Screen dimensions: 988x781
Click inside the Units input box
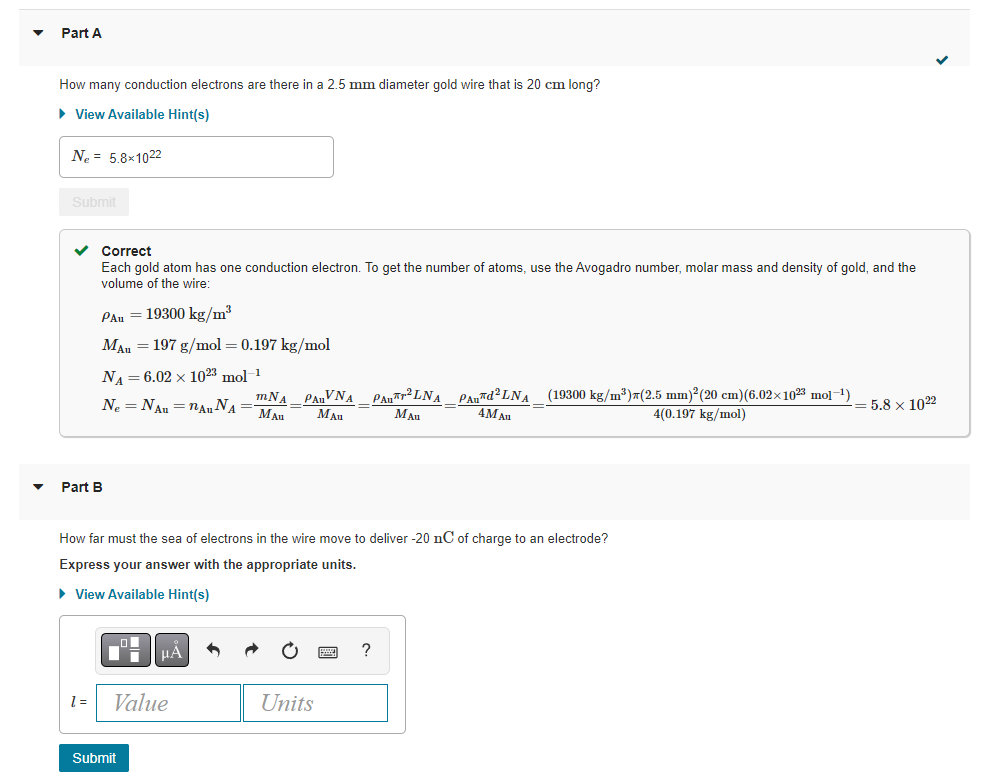coord(314,702)
